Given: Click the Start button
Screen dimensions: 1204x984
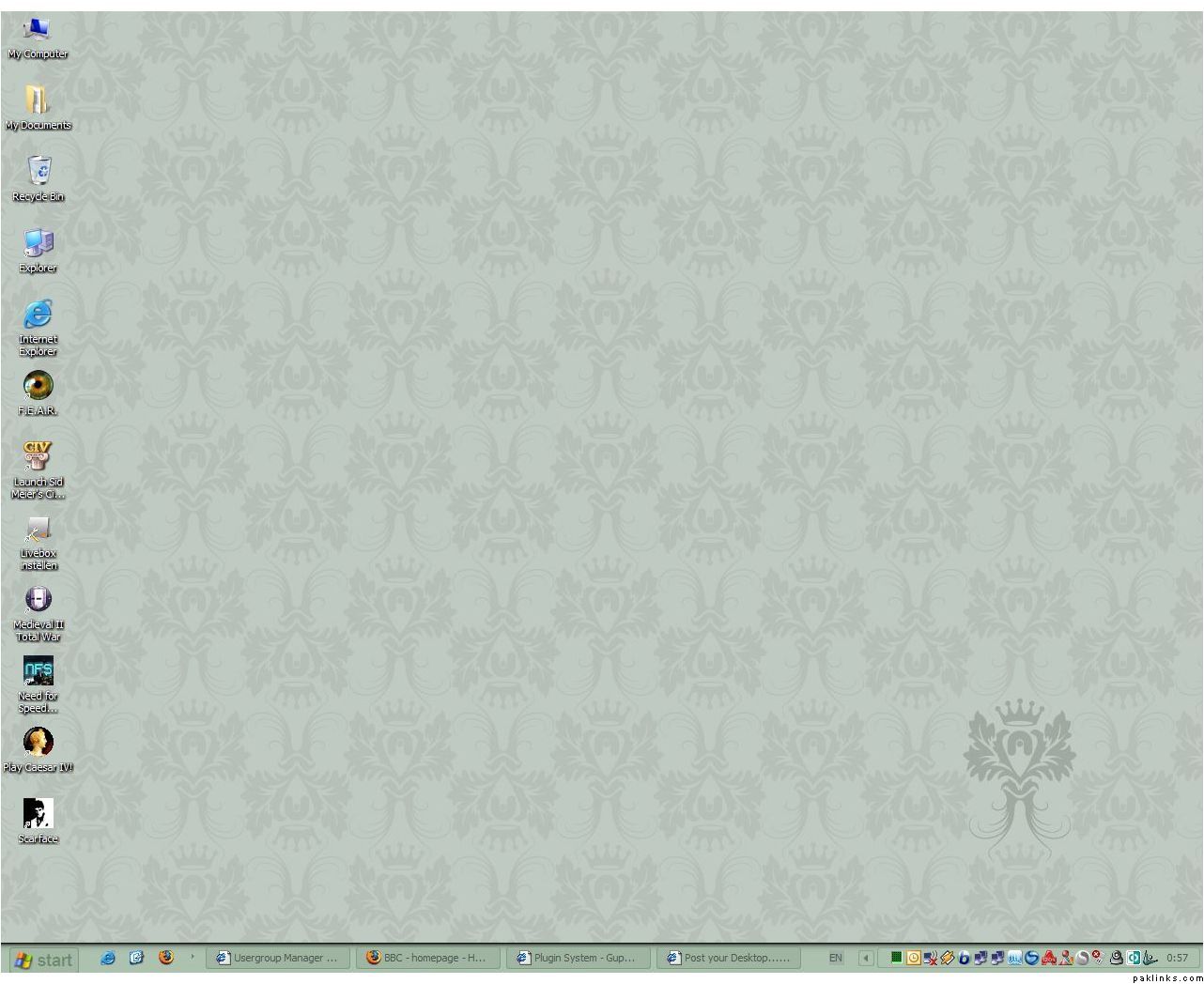Looking at the screenshot, I should pos(44,960).
